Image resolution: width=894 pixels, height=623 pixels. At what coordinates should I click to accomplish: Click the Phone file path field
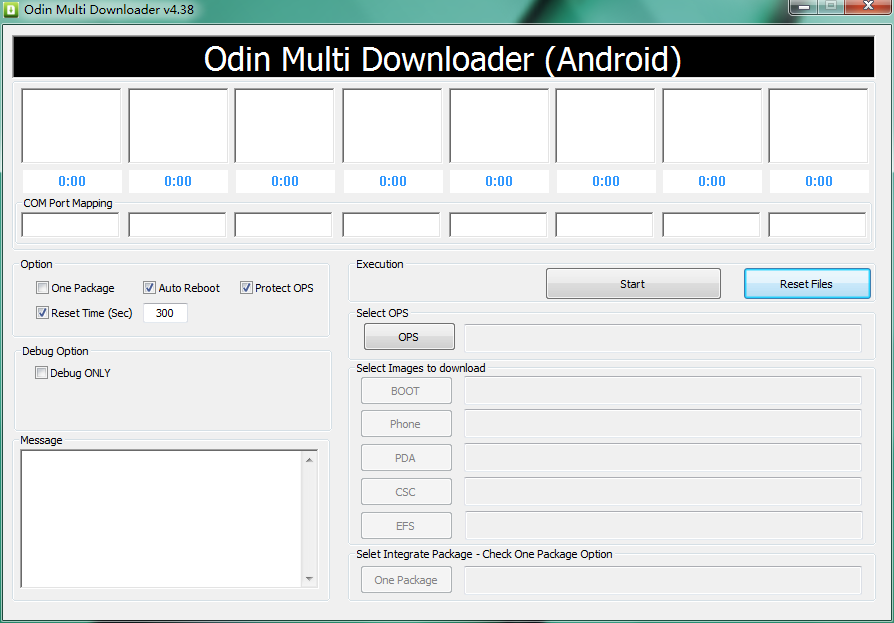(663, 424)
